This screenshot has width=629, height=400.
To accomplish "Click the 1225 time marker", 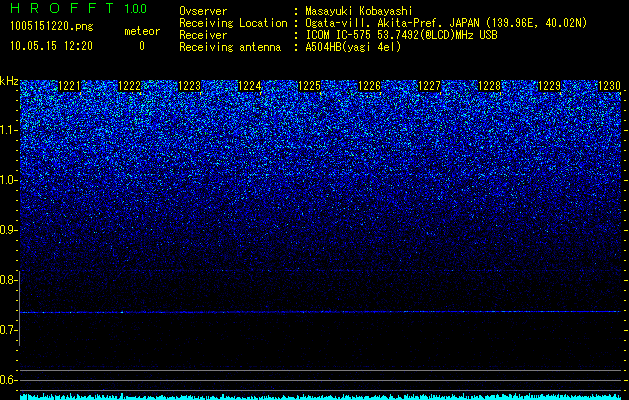I will click(310, 86).
